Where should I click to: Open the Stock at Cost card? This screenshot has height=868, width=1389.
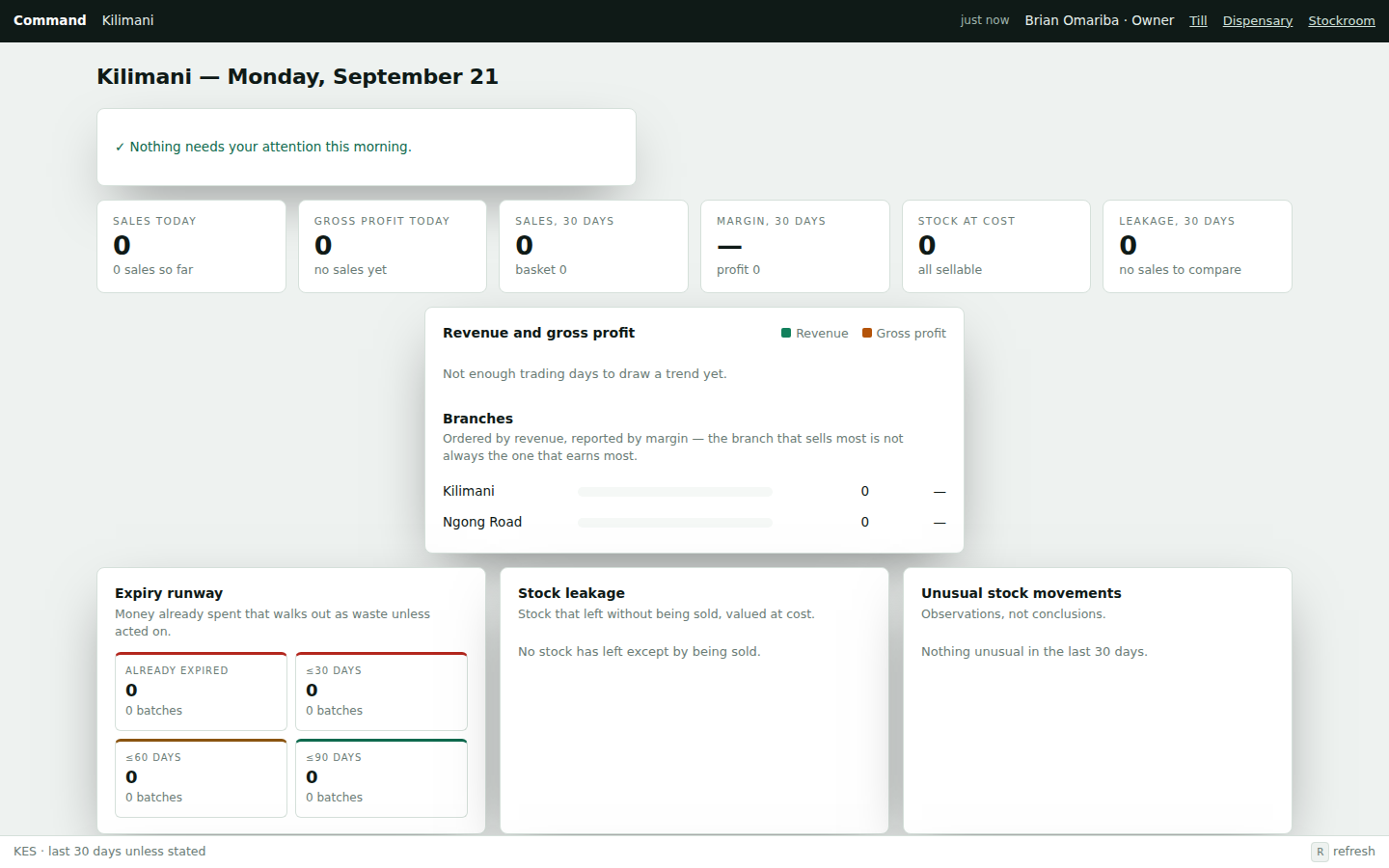click(x=996, y=246)
